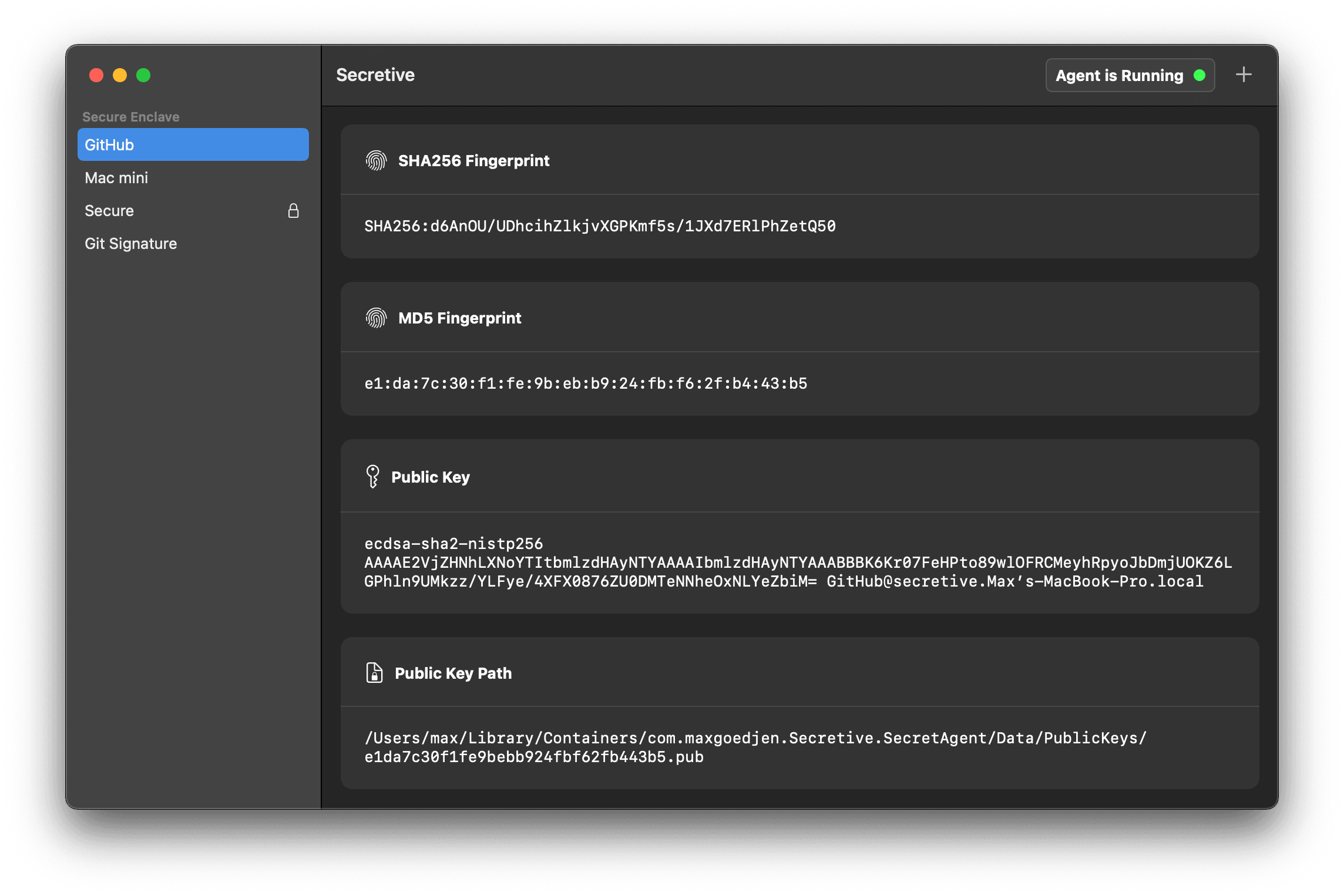Image resolution: width=1344 pixels, height=896 pixels.
Task: Click the SHA256 Fingerprint fingerprint icon
Action: 376,160
